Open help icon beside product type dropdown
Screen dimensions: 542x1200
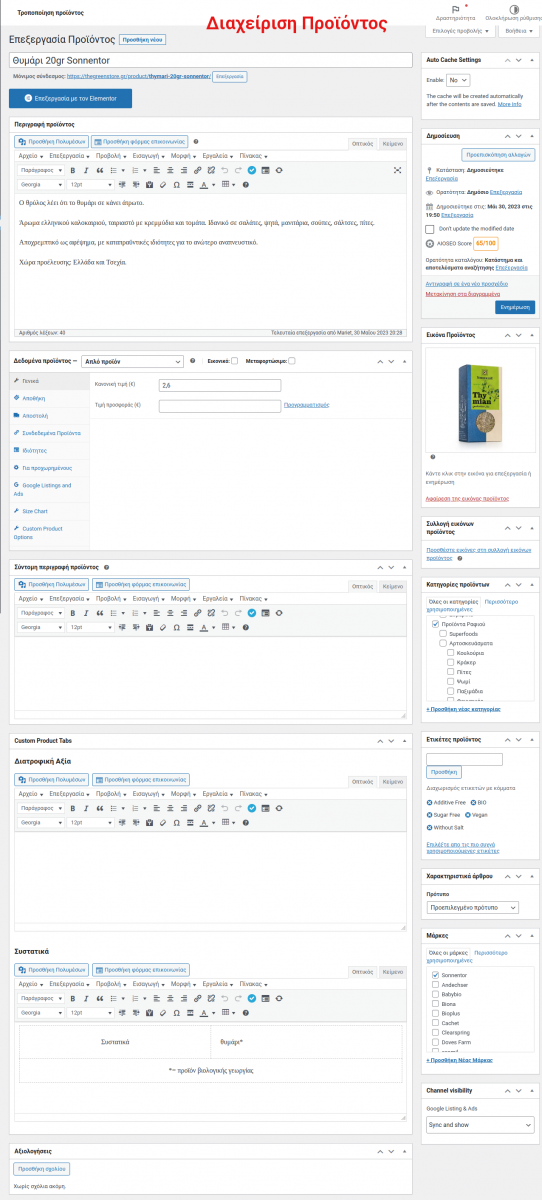click(x=192, y=361)
